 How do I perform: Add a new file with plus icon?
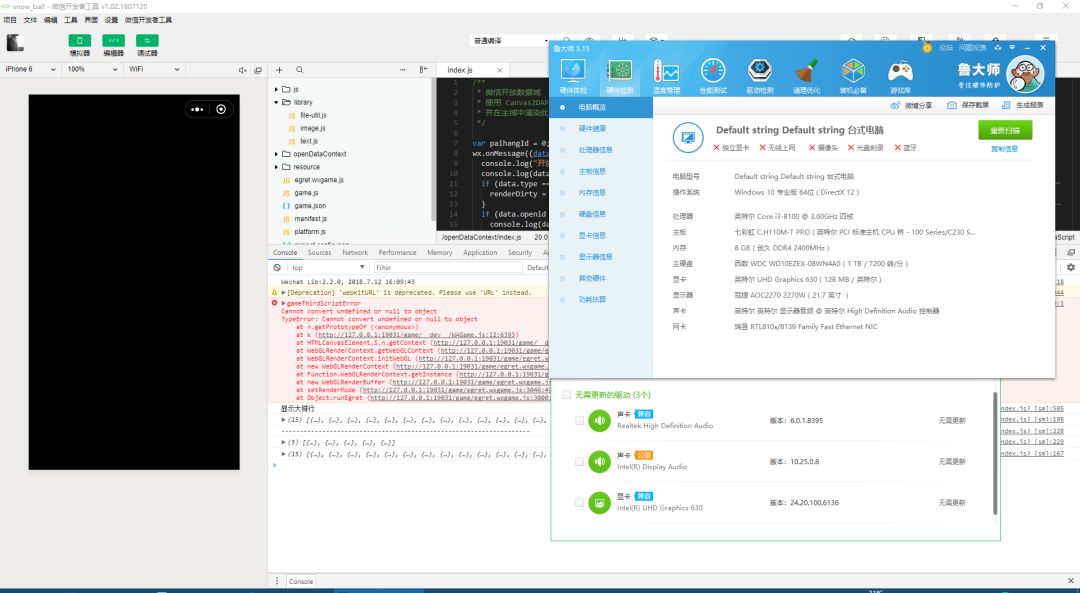[x=279, y=70]
